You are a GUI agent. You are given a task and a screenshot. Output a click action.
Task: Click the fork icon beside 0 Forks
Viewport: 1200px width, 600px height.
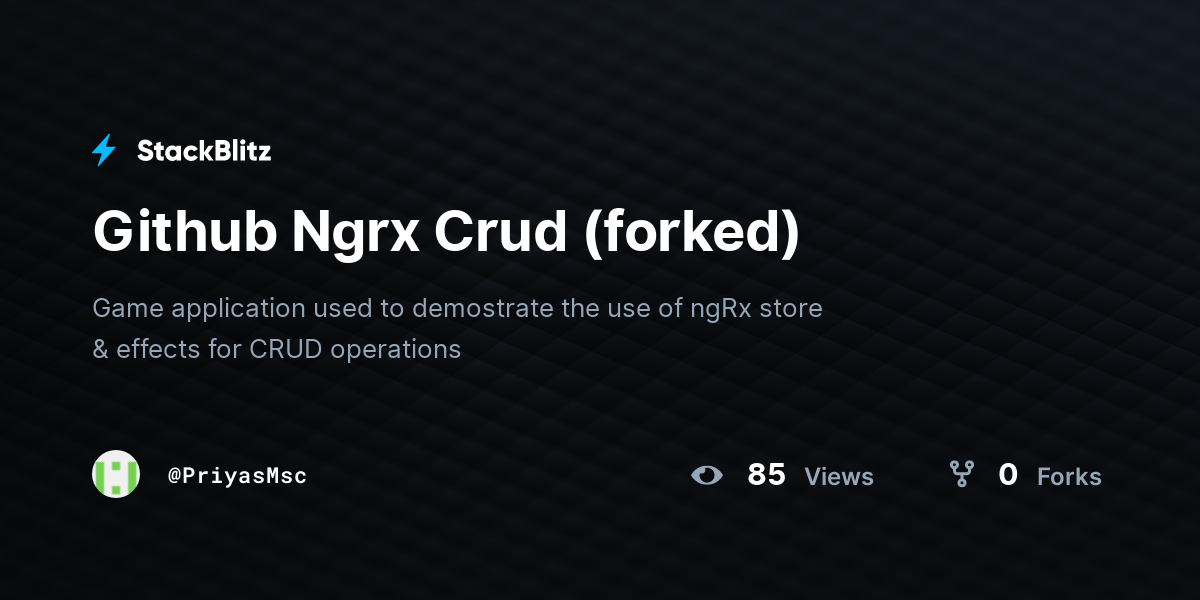[962, 474]
